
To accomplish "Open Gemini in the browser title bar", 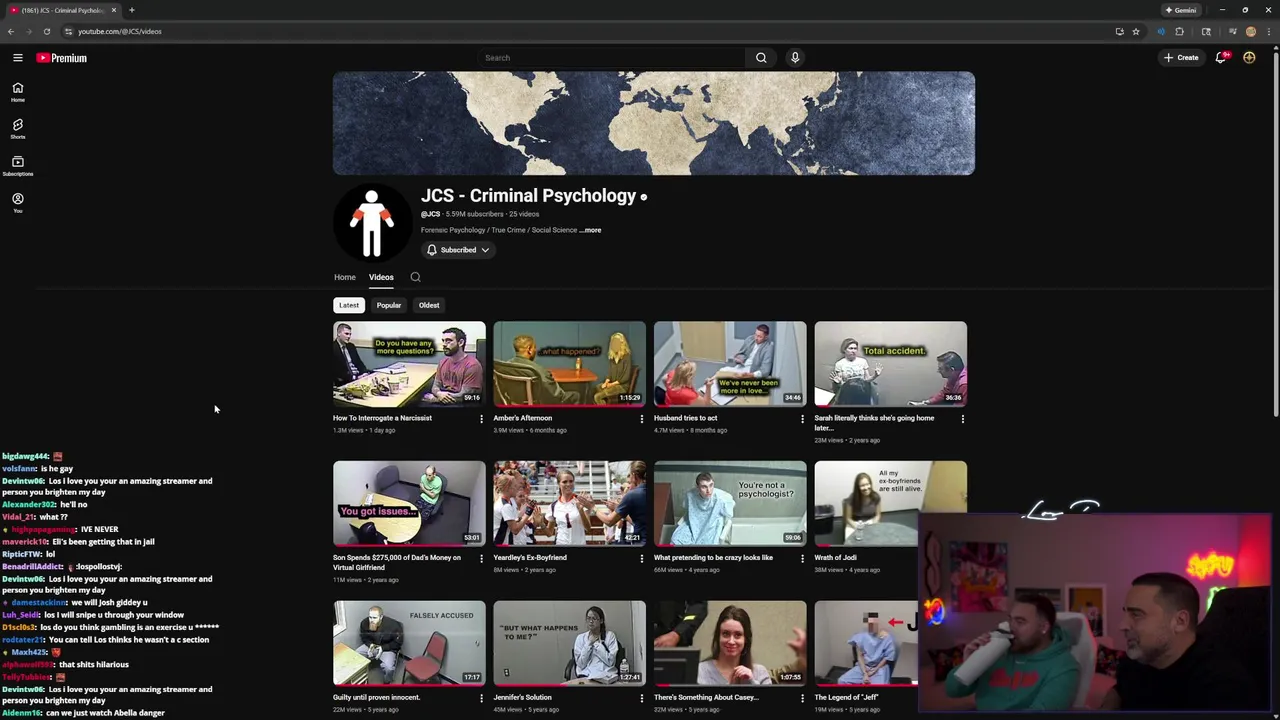I will tap(1181, 10).
